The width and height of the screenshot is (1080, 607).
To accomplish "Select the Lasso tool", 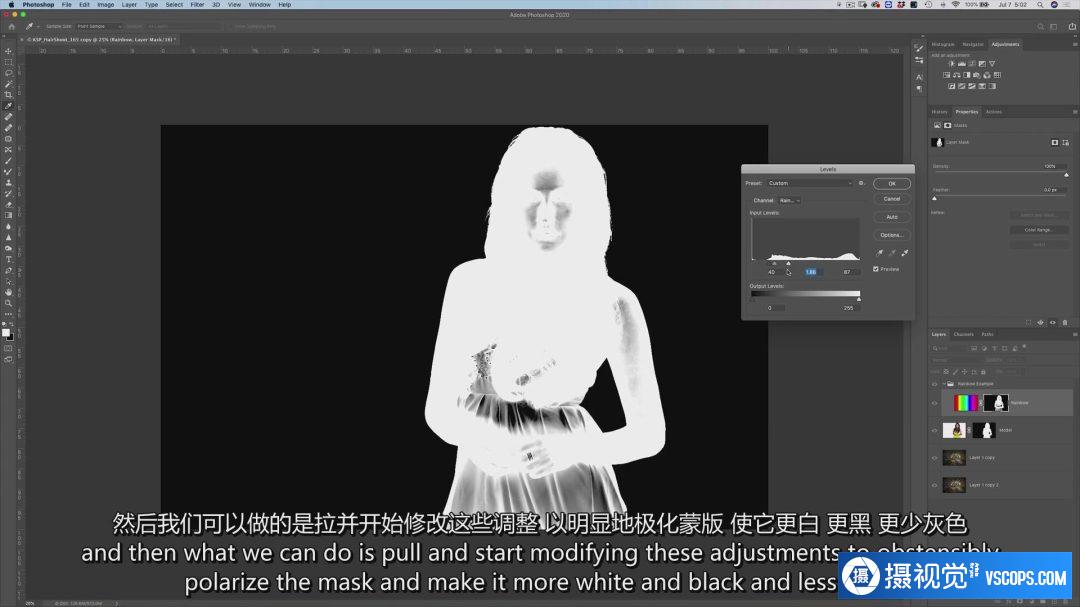I will click(8, 73).
